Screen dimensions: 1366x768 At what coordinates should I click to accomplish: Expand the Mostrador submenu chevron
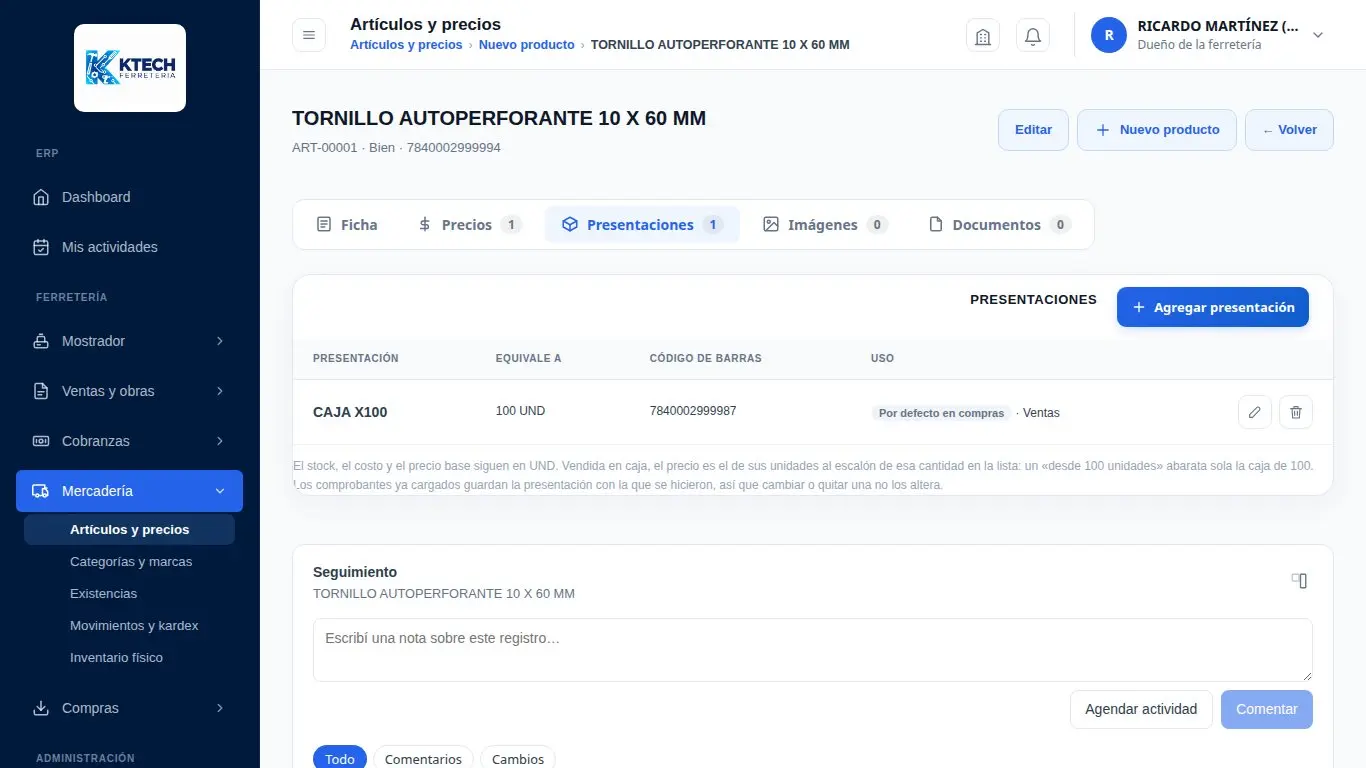tap(220, 341)
